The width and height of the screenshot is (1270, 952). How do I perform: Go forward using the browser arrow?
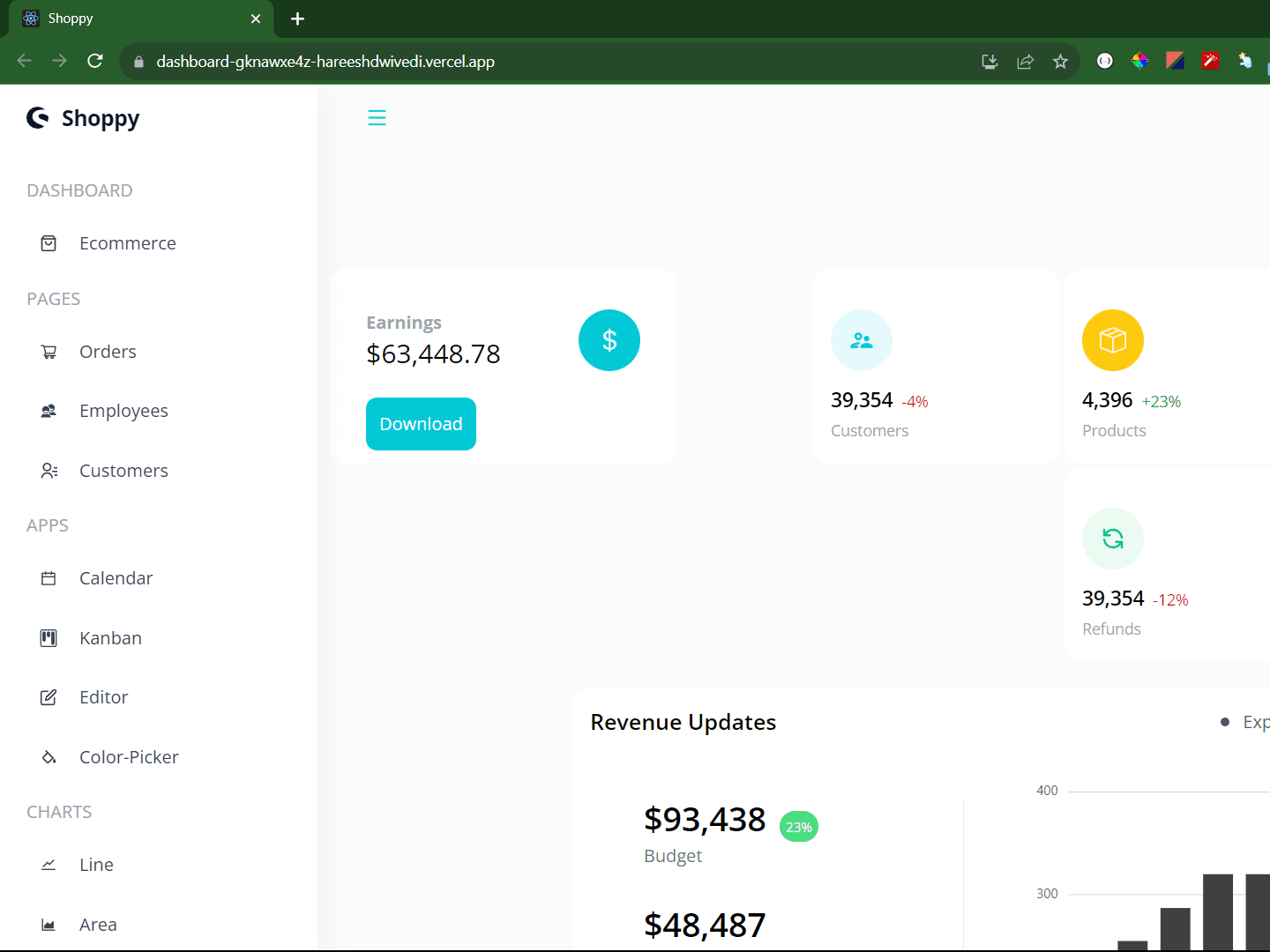60,61
